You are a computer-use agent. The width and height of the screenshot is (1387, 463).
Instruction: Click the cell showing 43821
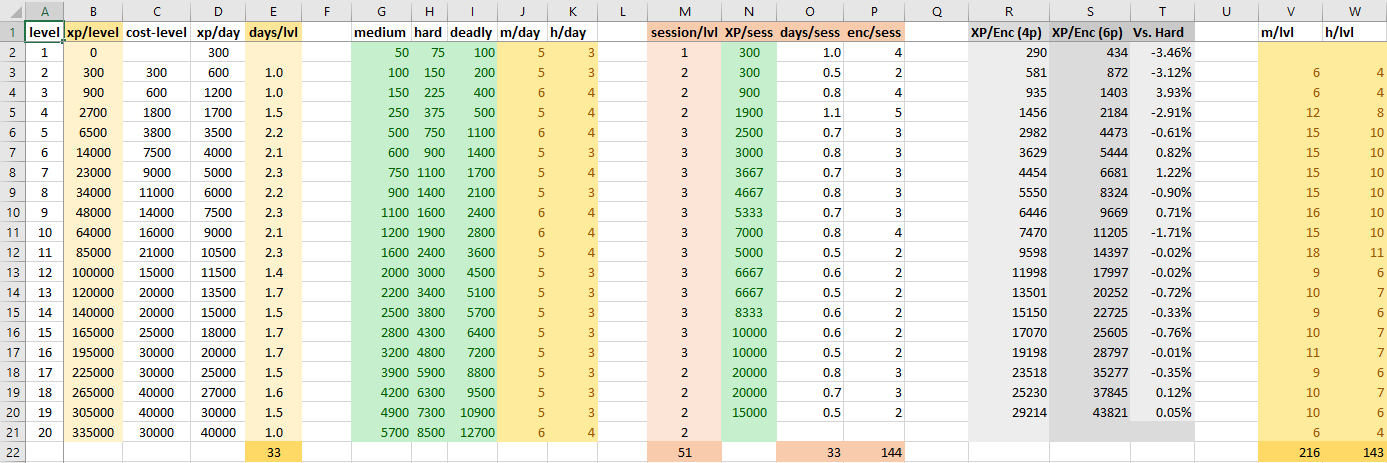click(x=1089, y=412)
